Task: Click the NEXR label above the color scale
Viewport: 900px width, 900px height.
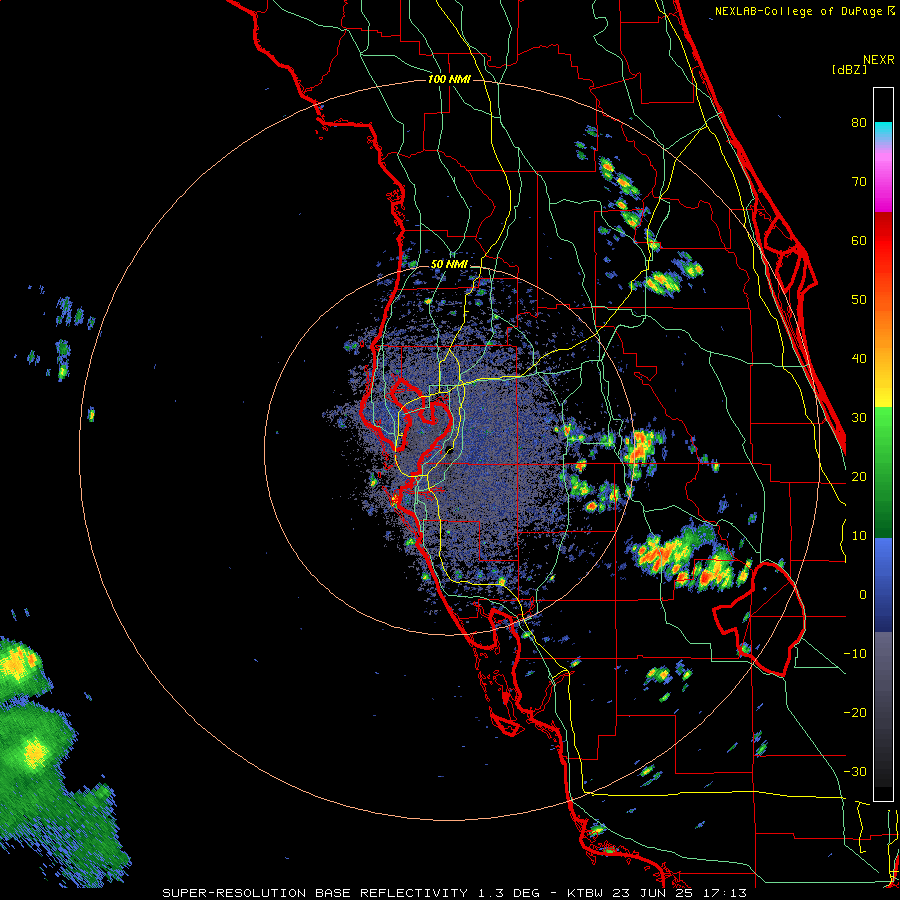Action: [879, 60]
